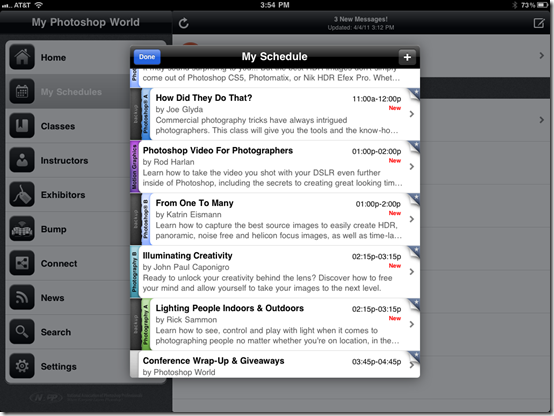
Task: Open the Bump feature icon
Action: pyautogui.click(x=22, y=229)
